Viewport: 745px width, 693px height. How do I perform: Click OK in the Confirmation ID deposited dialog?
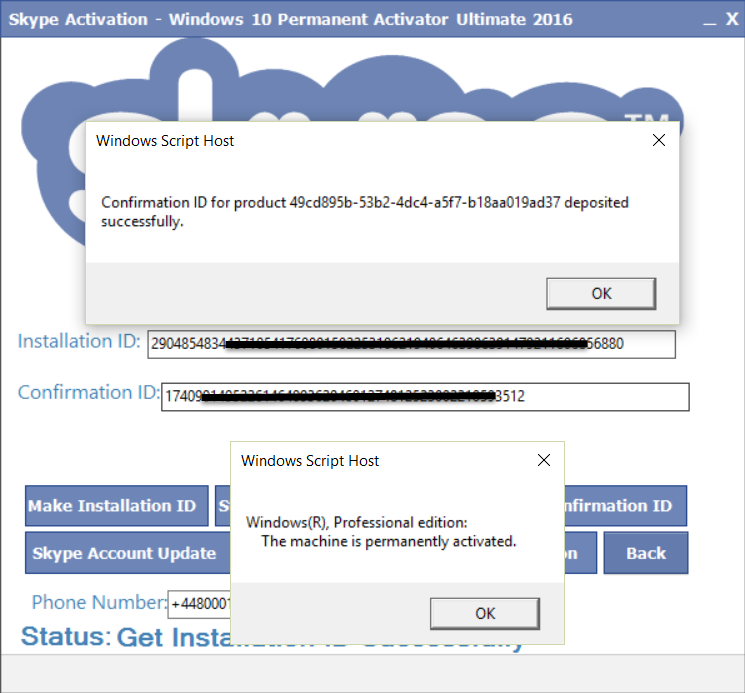point(601,294)
